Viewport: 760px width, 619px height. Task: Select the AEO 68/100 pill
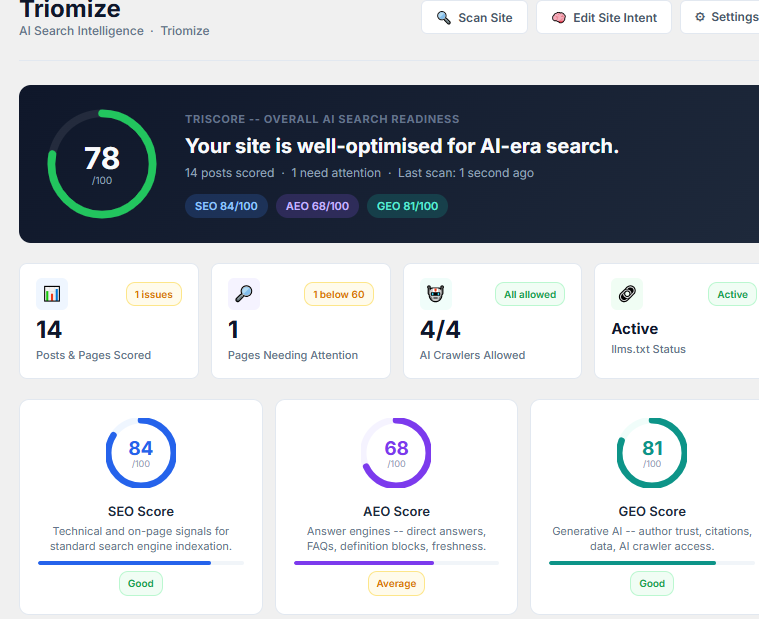pyautogui.click(x=317, y=206)
